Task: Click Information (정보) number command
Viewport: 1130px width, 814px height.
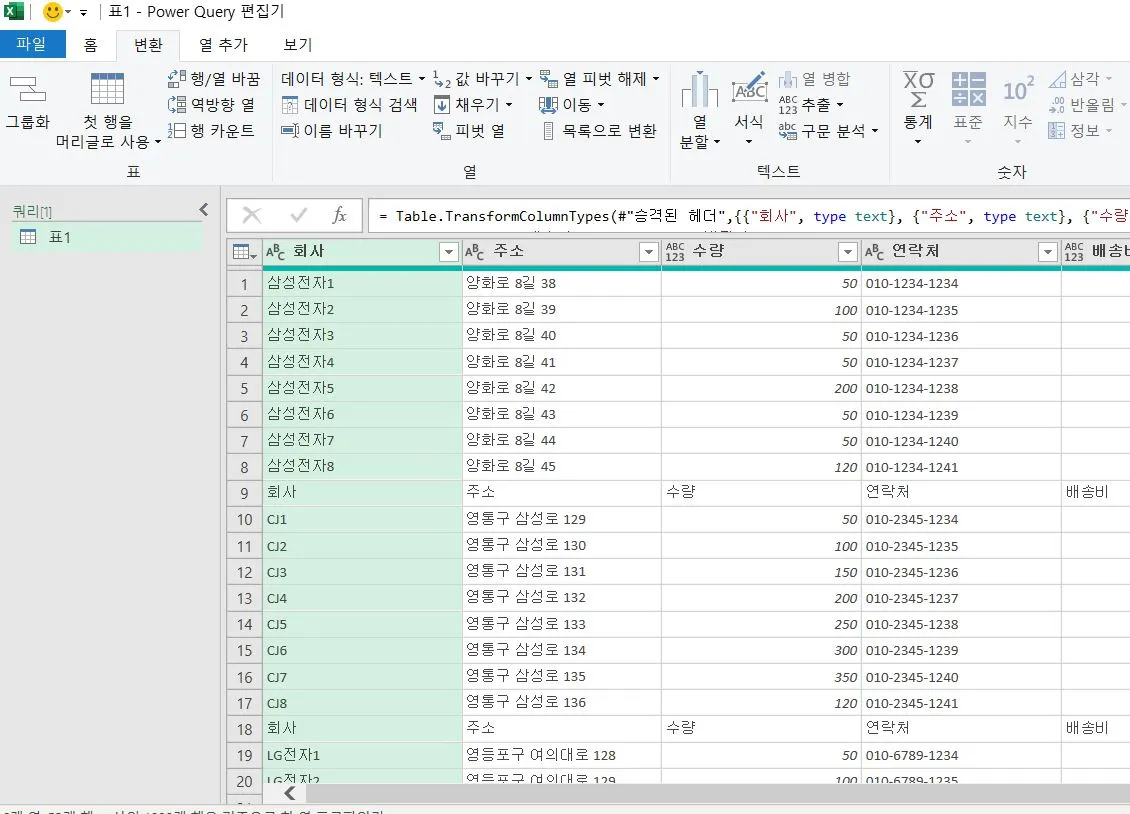Action: click(x=1080, y=130)
